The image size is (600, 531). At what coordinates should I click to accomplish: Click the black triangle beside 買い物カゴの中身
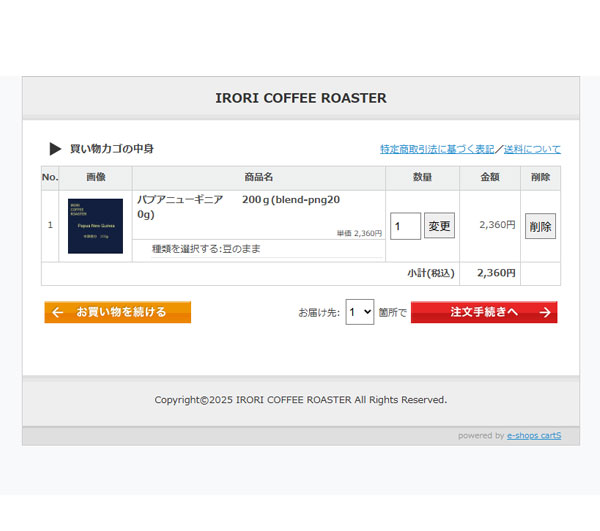[56, 149]
